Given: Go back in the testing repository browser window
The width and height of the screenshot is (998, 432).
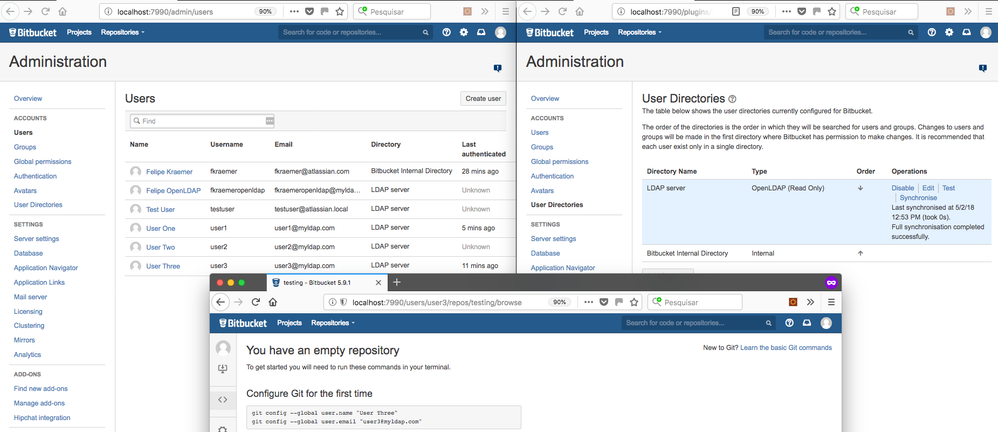Looking at the screenshot, I should [220, 302].
